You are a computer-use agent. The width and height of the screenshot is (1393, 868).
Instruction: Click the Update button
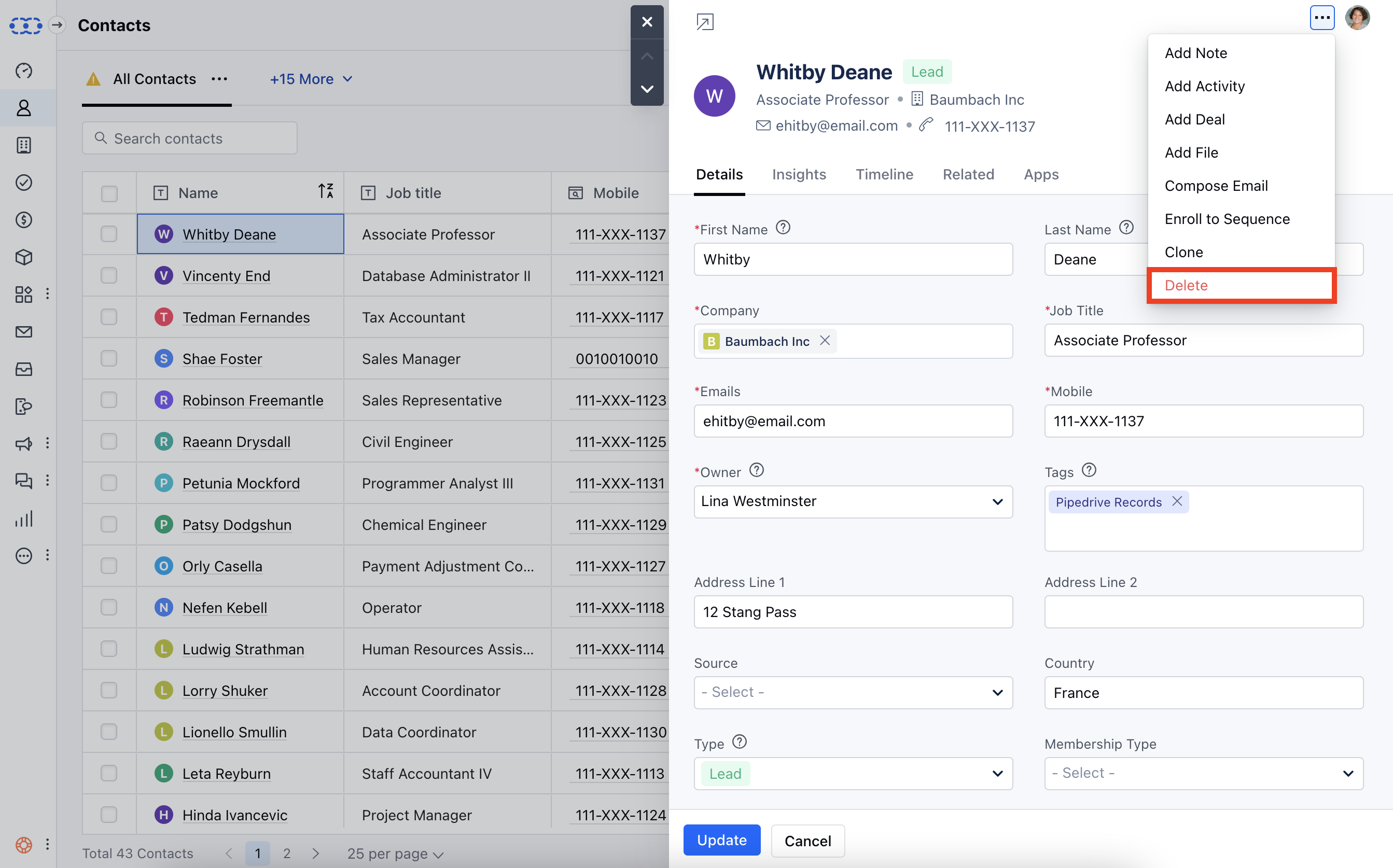[x=721, y=840]
